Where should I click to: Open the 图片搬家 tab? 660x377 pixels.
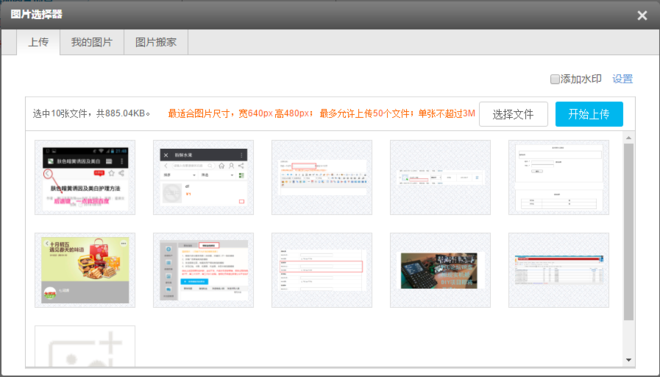coord(156,42)
